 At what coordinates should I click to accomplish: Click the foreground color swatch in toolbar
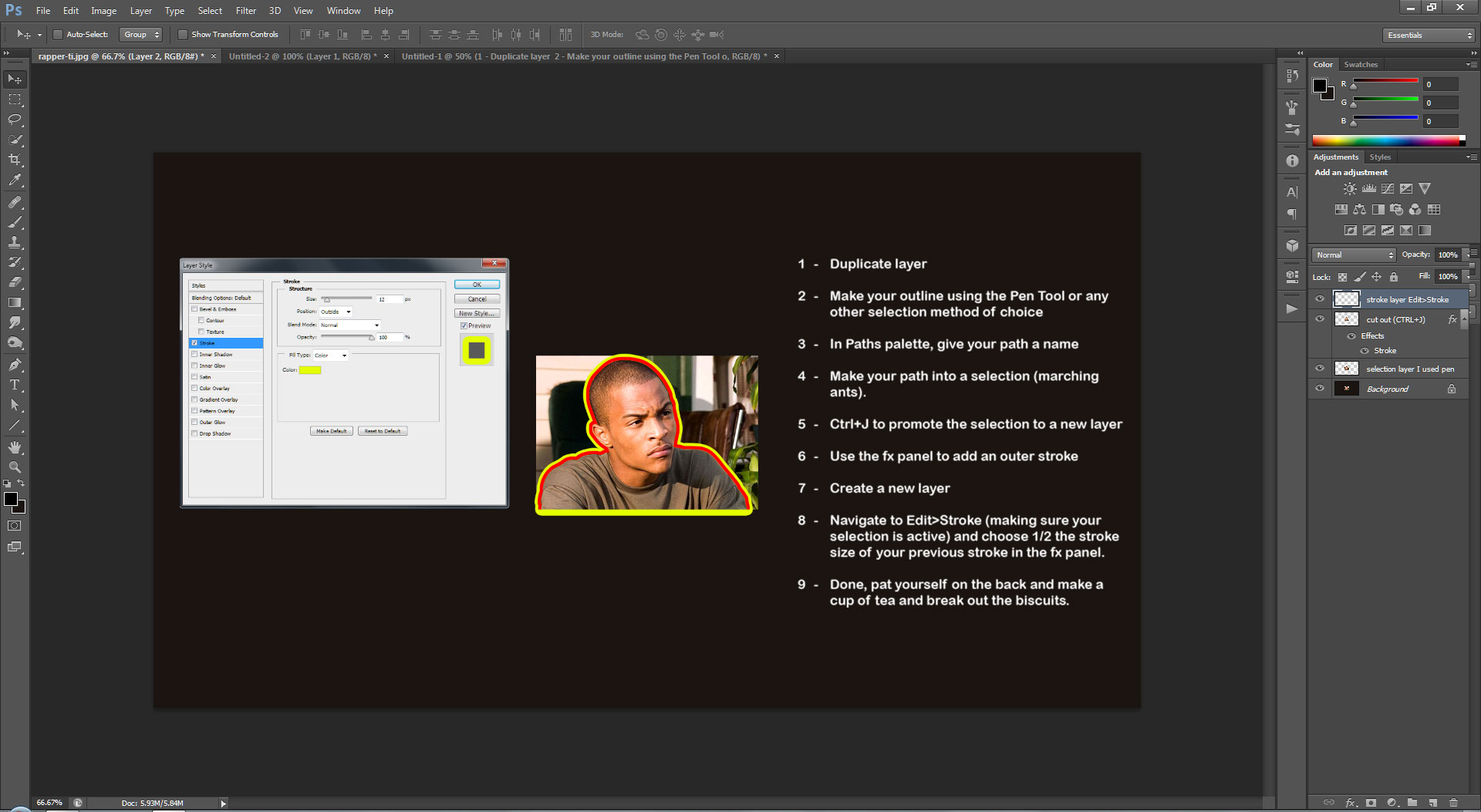[x=11, y=500]
